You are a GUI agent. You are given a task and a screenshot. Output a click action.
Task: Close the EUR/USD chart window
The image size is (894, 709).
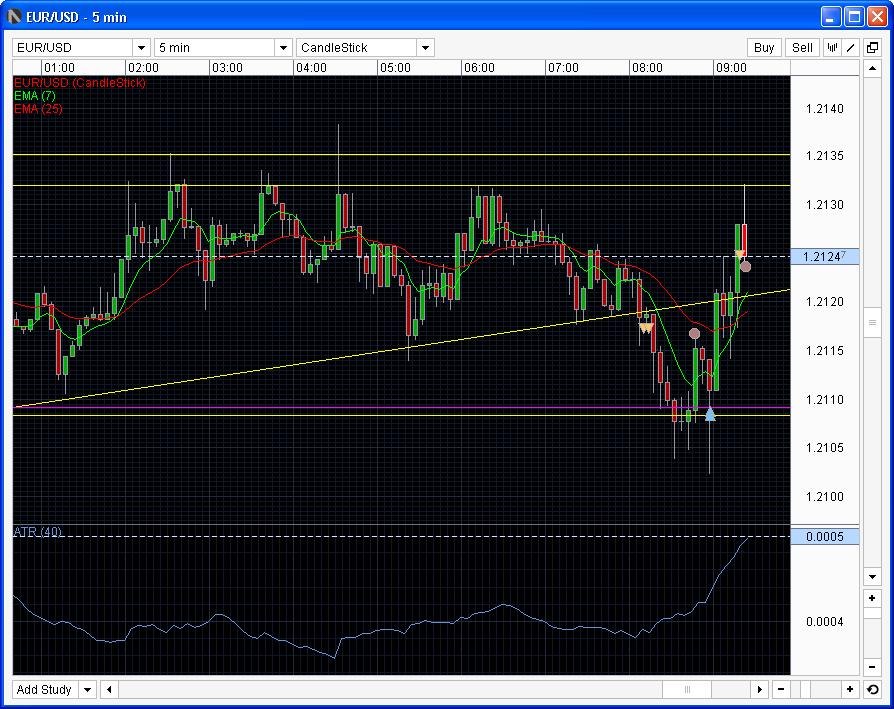(x=877, y=17)
